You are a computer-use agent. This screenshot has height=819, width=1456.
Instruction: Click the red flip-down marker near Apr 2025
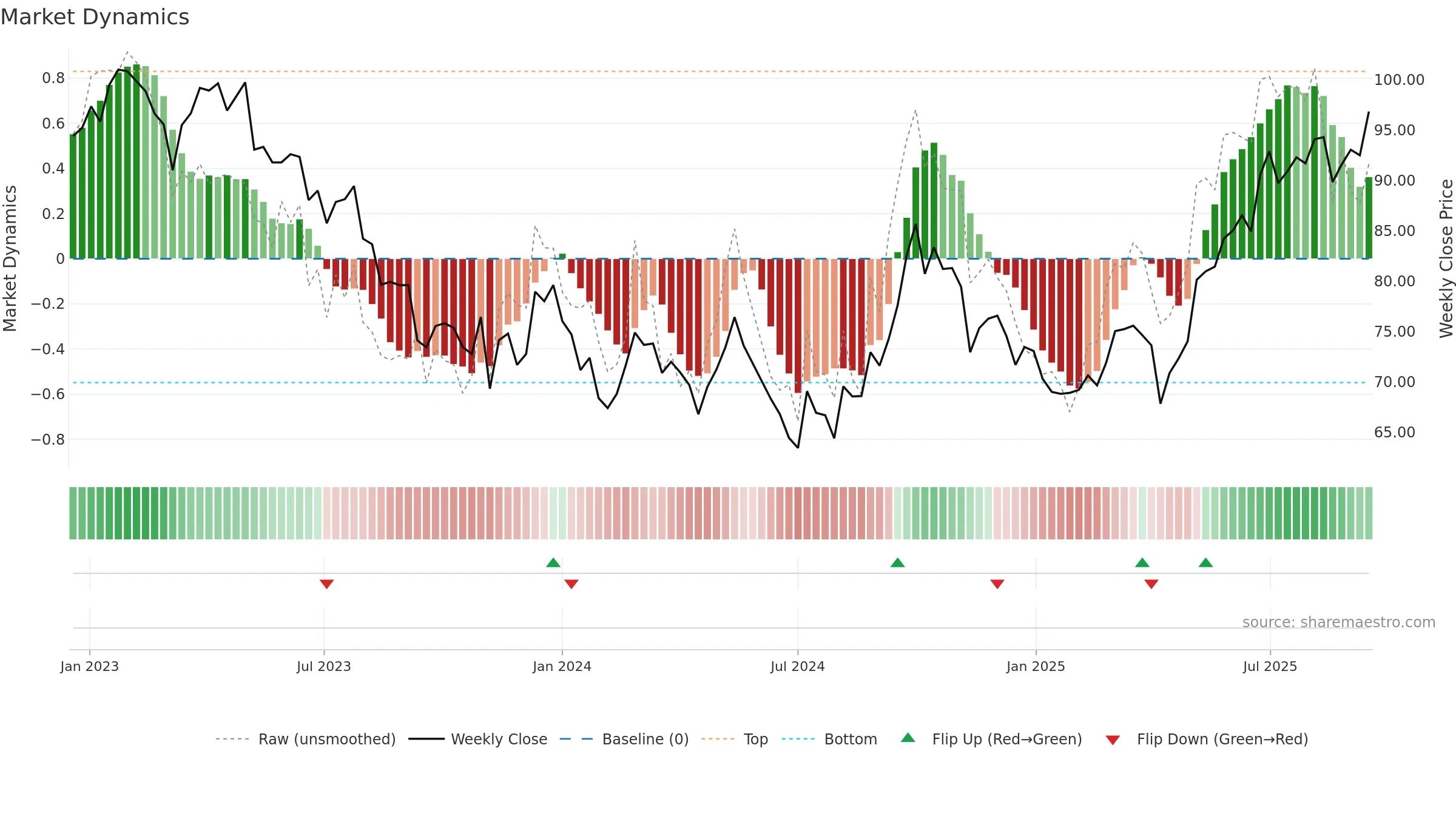[1151, 584]
